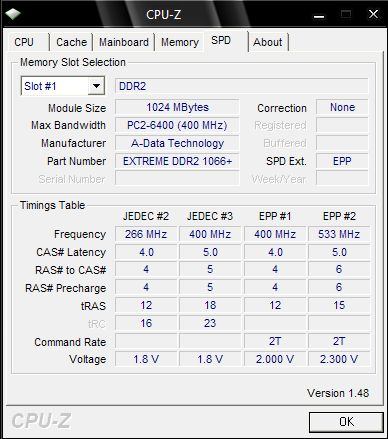This screenshot has width=388, height=439.
Task: Click the 533 MHz frequency cell
Action: click(339, 234)
